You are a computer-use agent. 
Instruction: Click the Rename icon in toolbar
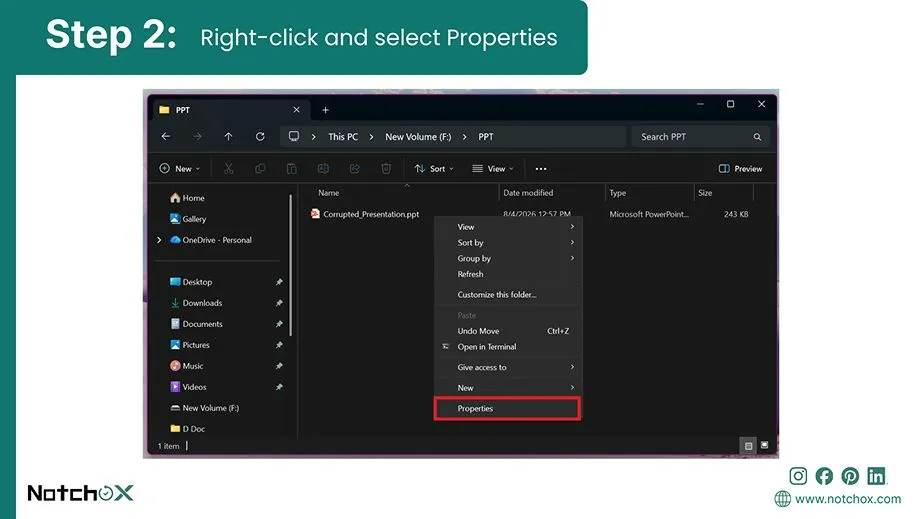pos(323,169)
